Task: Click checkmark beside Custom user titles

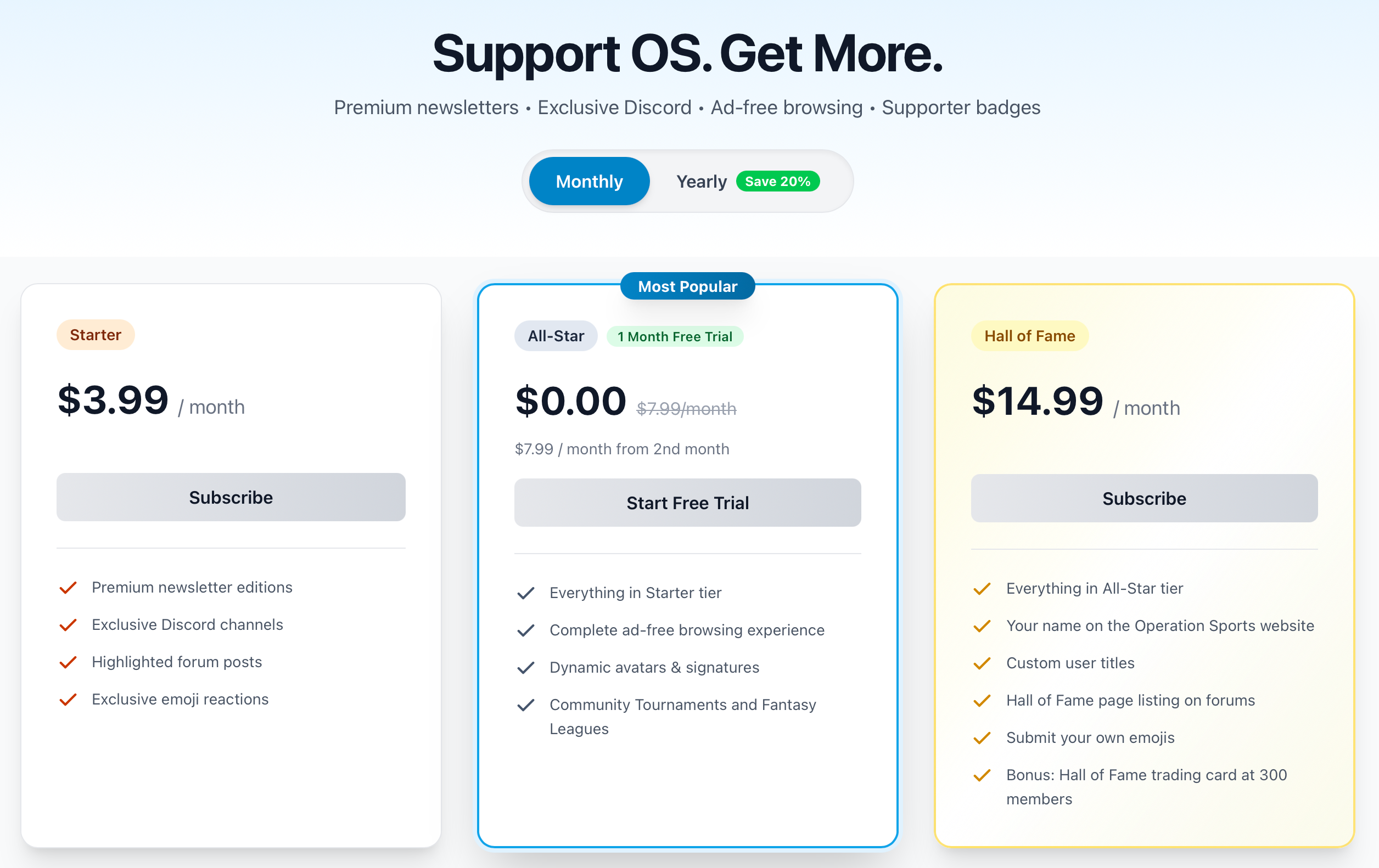Action: coord(982,663)
